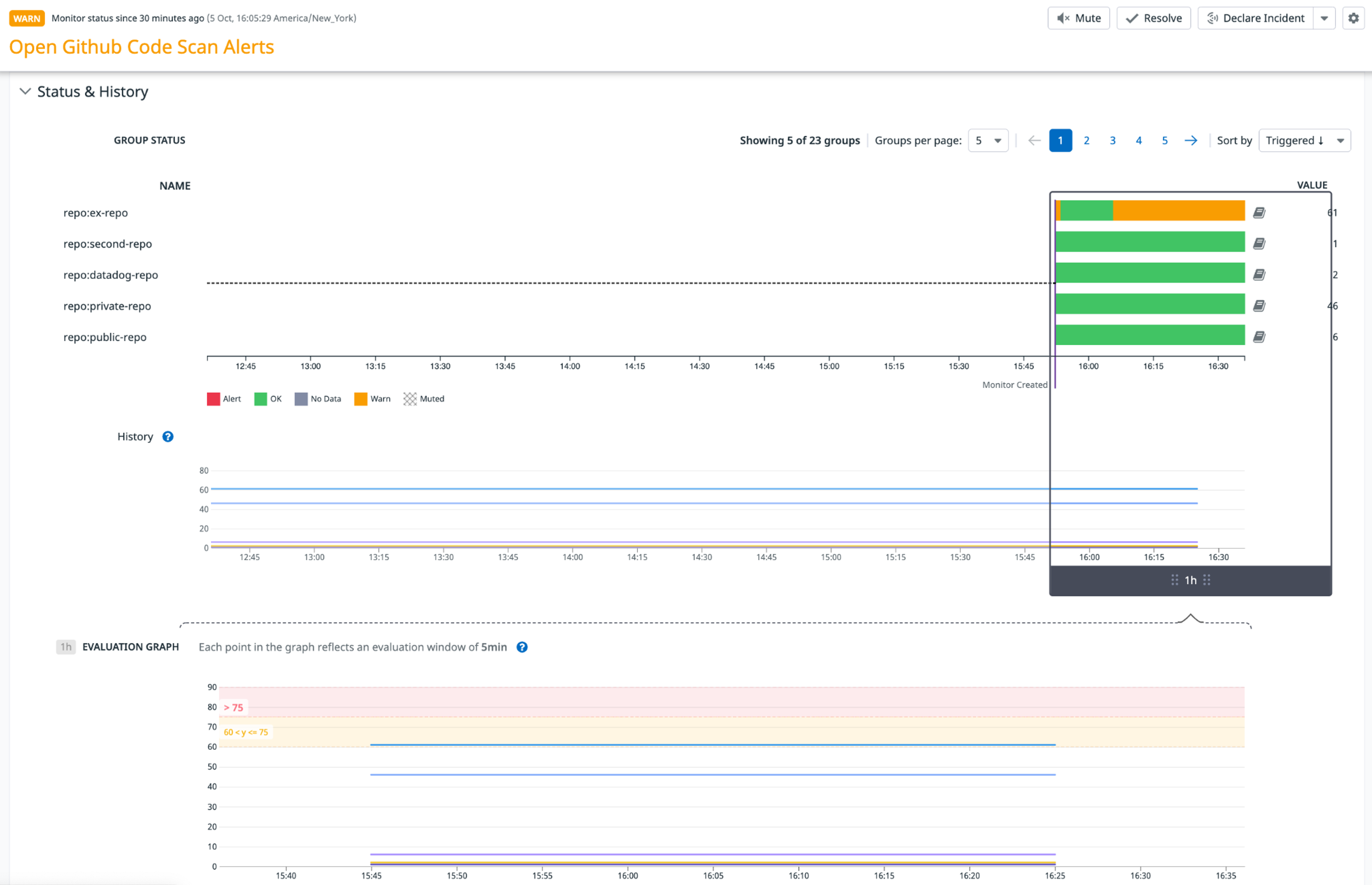
Task: Open the Declare Incident dropdown arrow
Action: tap(1325, 18)
